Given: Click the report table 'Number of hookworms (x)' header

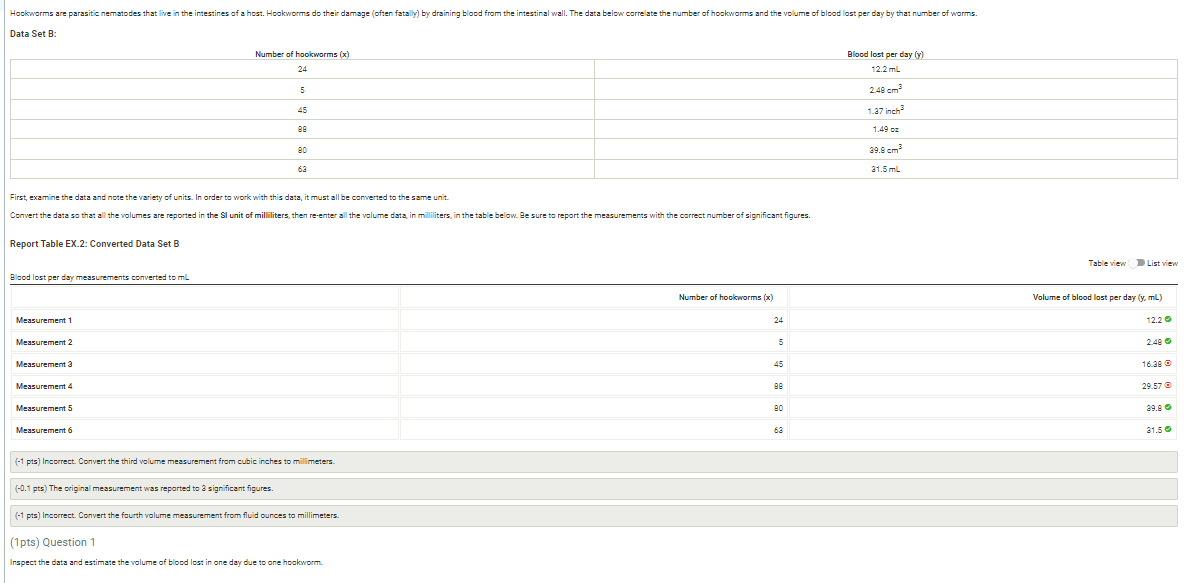Looking at the screenshot, I should tap(726, 297).
